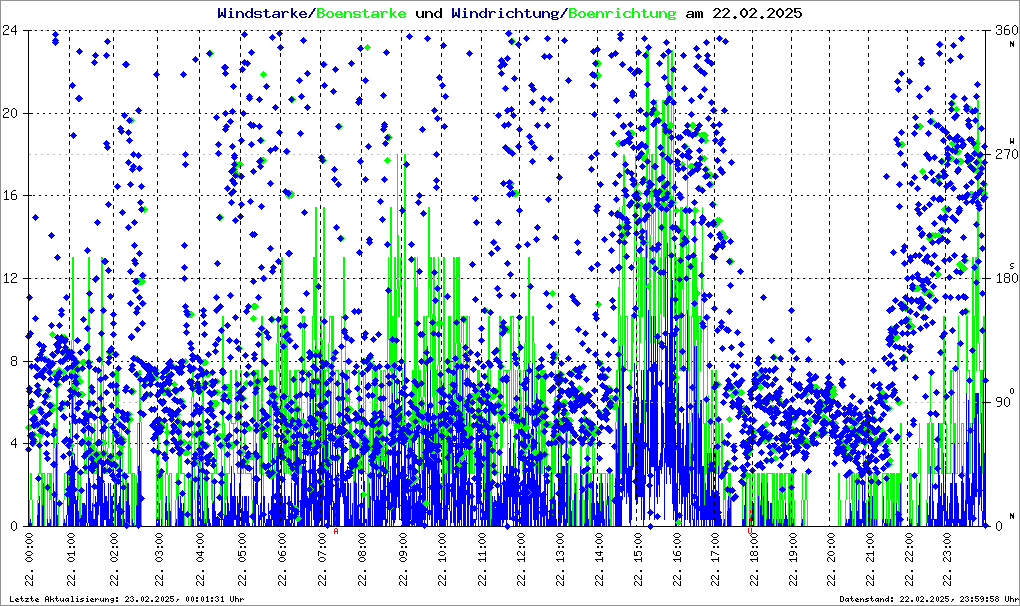Click the 22. 00:00 time label
Image resolution: width=1020 pixels, height=606 pixels.
coord(29,559)
